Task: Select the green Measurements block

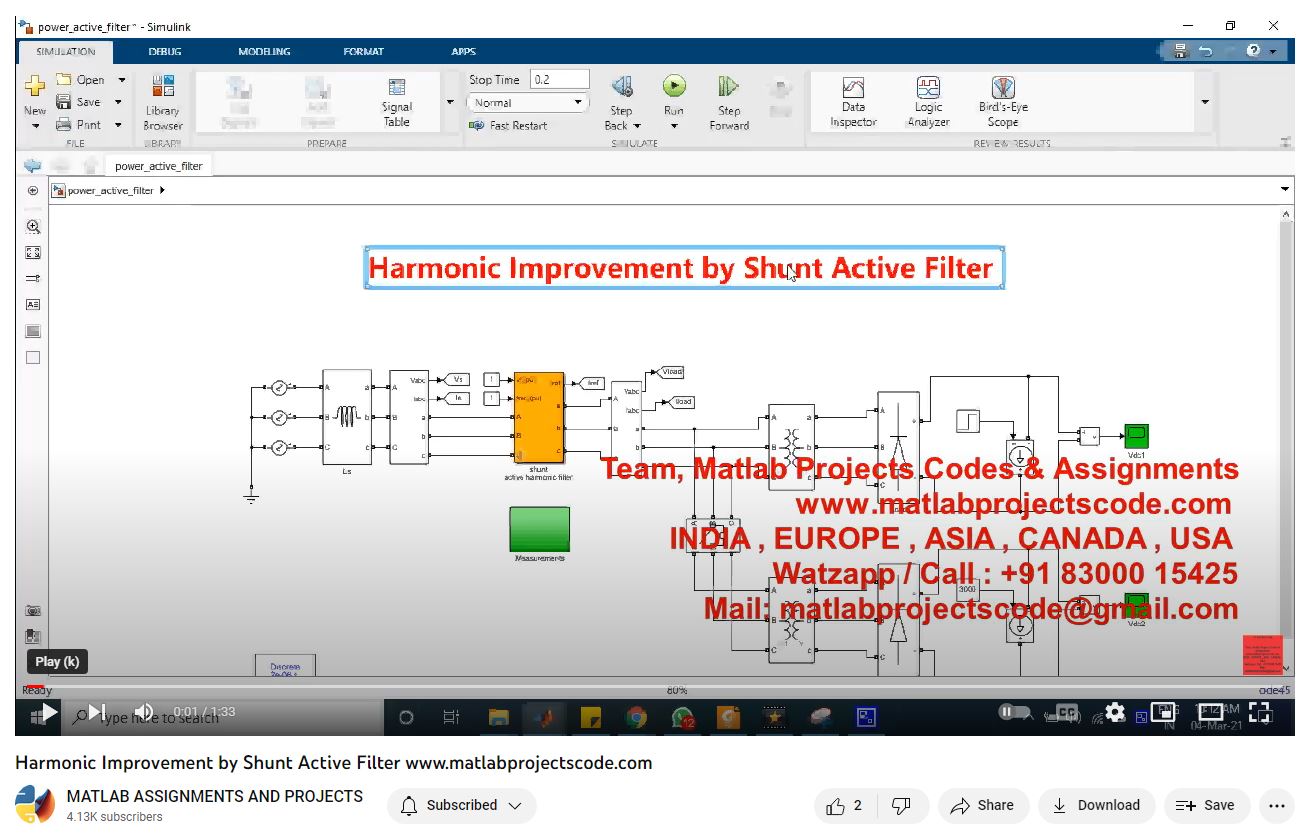Action: (540, 529)
